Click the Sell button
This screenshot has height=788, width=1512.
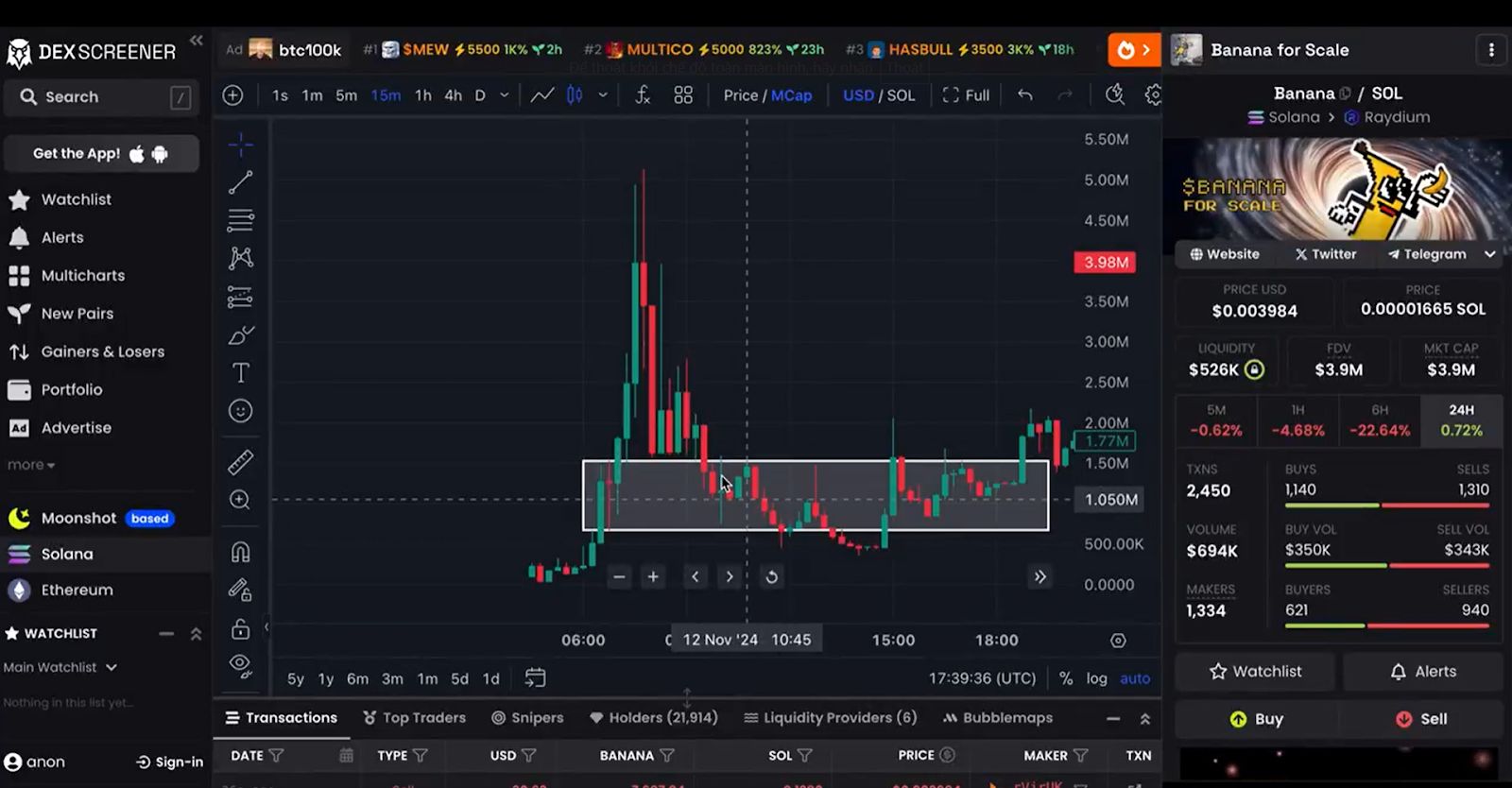1422,719
